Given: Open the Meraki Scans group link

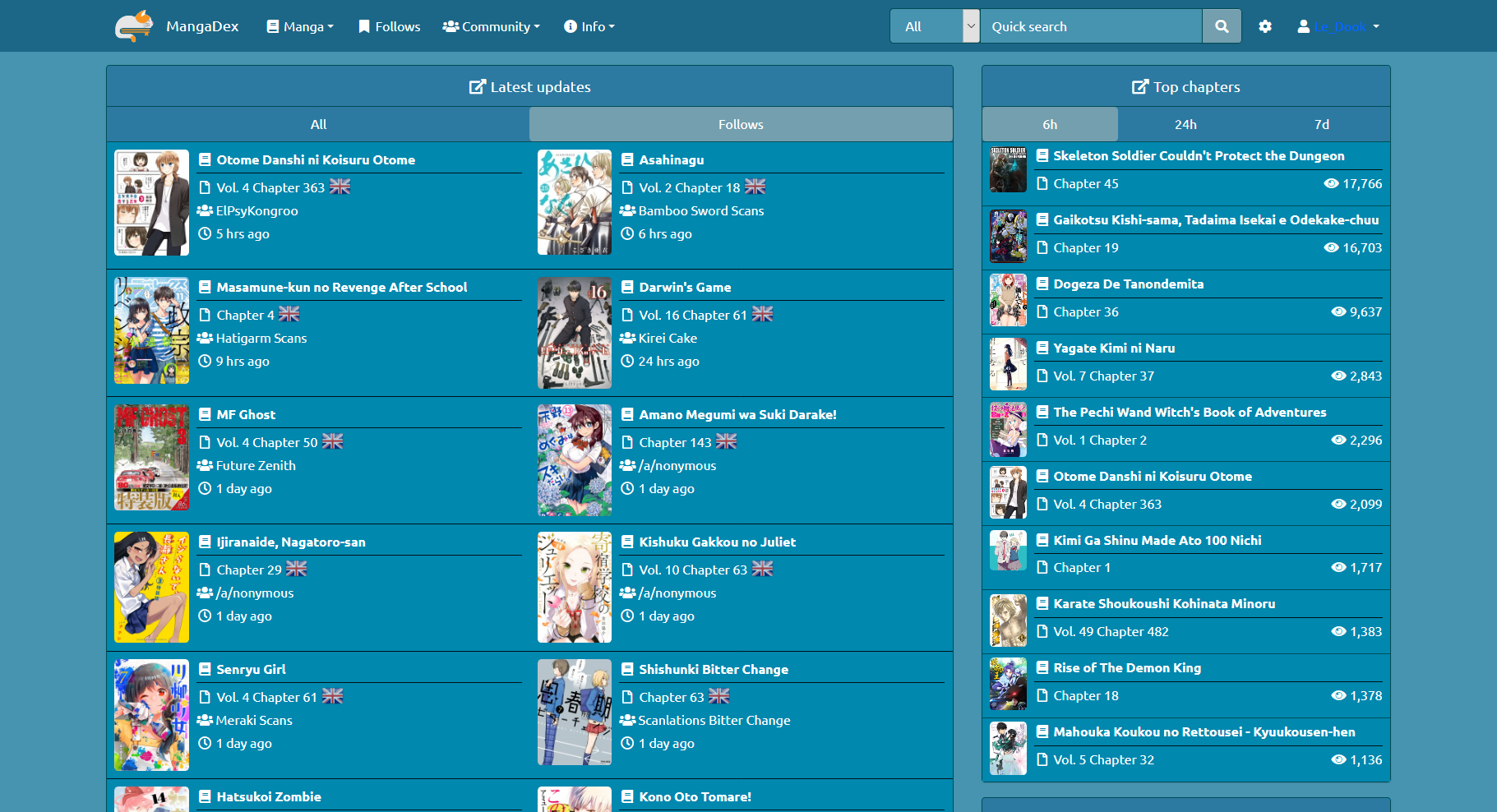Looking at the screenshot, I should [x=254, y=721].
